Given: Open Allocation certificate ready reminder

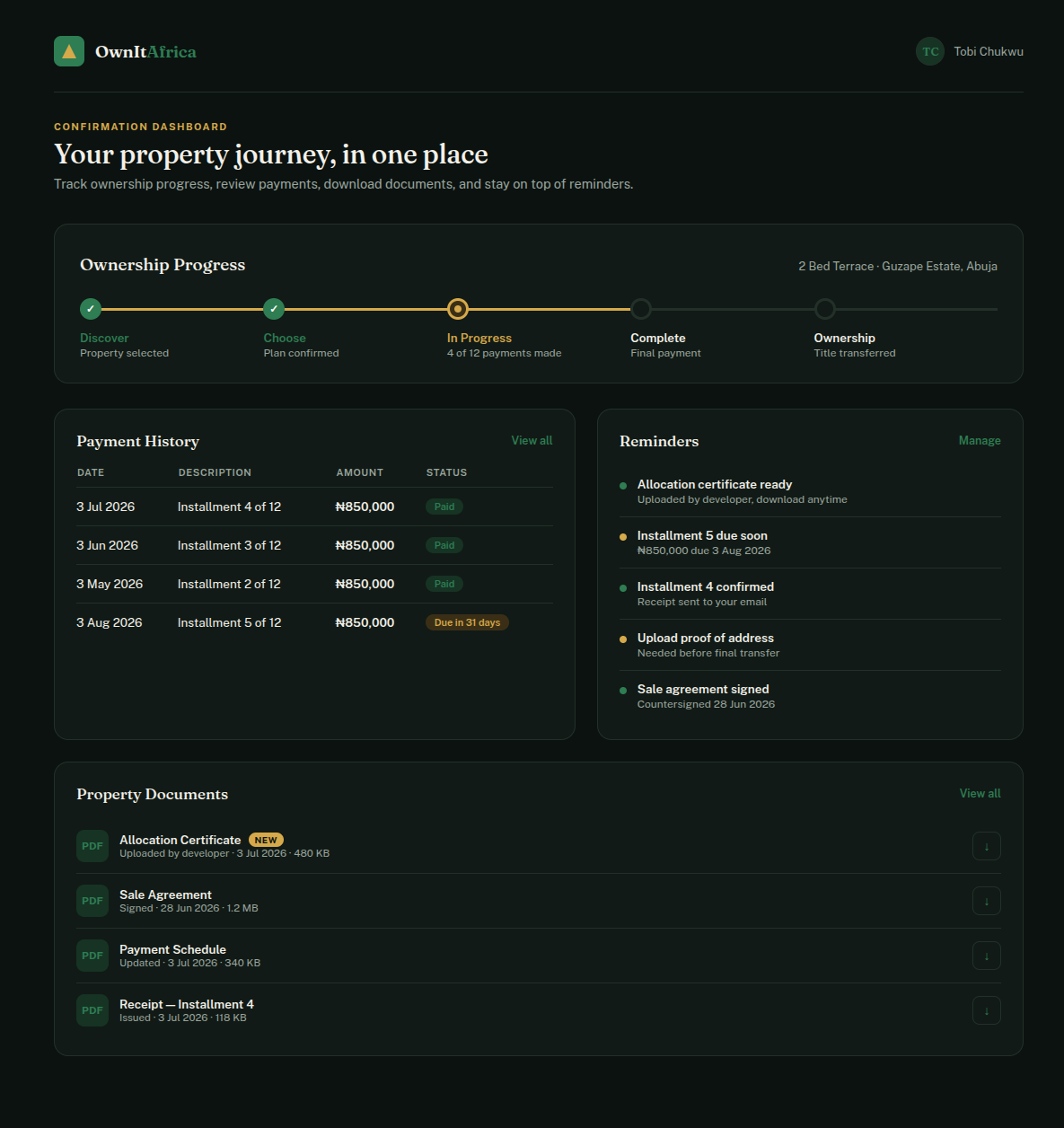Looking at the screenshot, I should pyautogui.click(x=810, y=491).
